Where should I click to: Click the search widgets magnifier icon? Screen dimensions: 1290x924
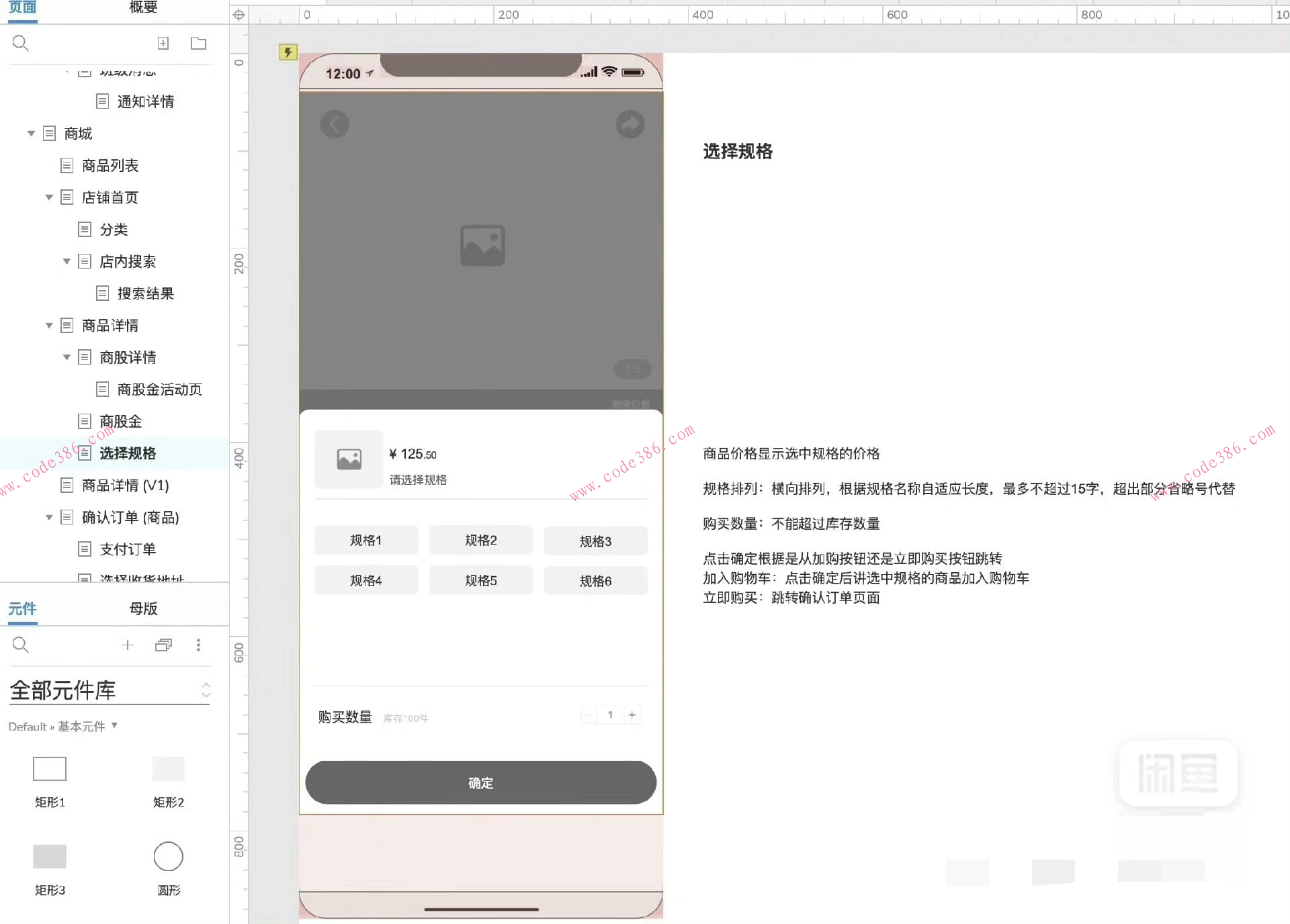(x=20, y=645)
